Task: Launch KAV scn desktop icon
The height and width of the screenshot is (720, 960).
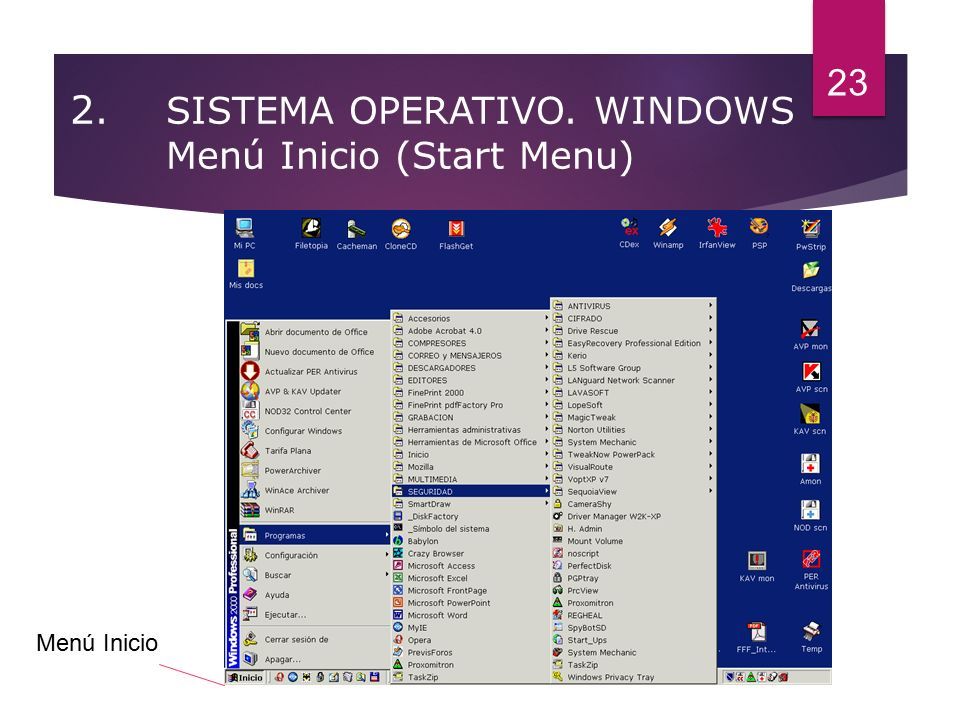Action: pos(810,419)
